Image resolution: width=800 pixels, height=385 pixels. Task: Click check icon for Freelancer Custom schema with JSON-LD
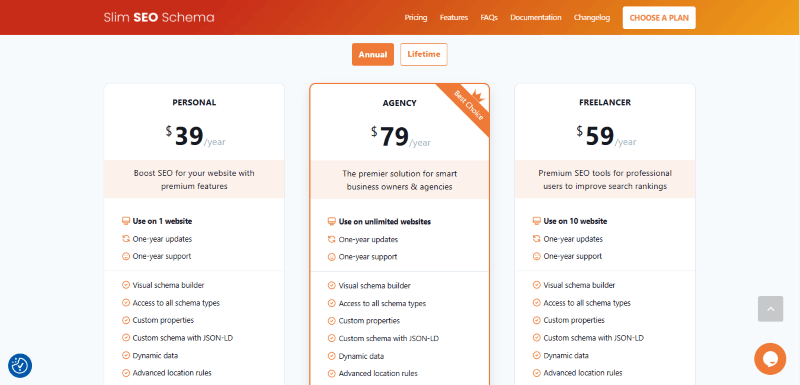[x=537, y=338]
